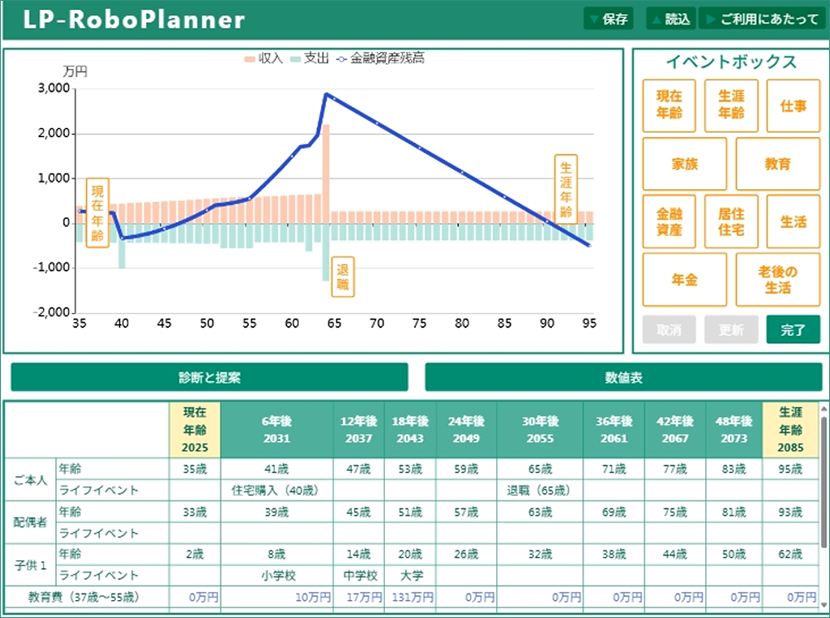Click the 退職 marker on the chart
The image size is (830, 618).
343,277
